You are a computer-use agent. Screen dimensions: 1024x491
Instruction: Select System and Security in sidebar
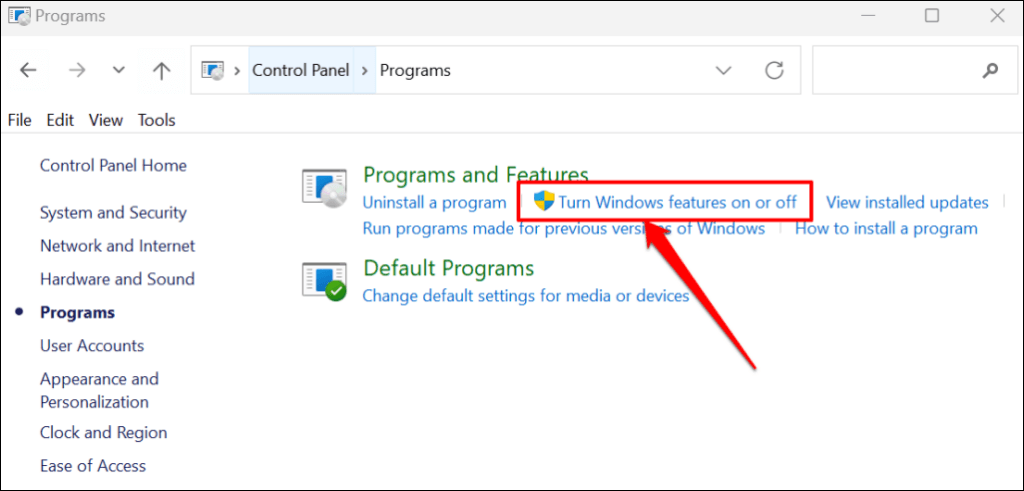(113, 212)
